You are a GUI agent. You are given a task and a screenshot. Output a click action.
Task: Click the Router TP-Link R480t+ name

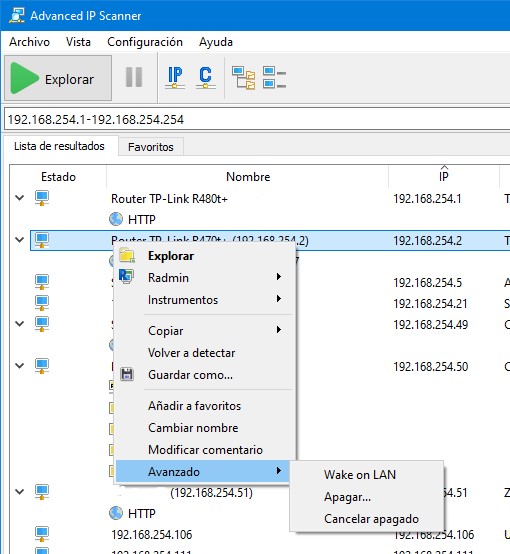click(169, 199)
